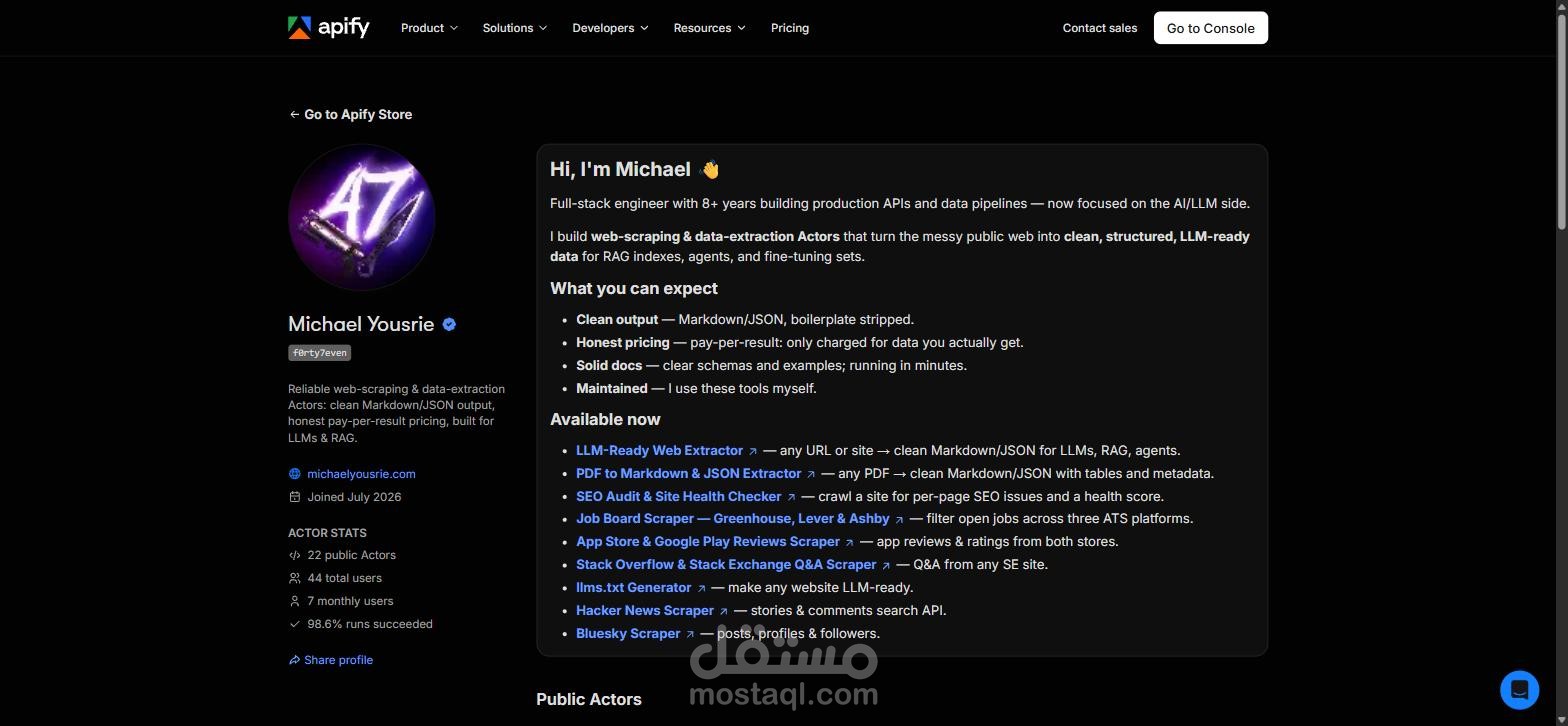Viewport: 1568px width, 726px height.
Task: Open LLM-Ready Web Extractor link
Action: click(x=667, y=451)
